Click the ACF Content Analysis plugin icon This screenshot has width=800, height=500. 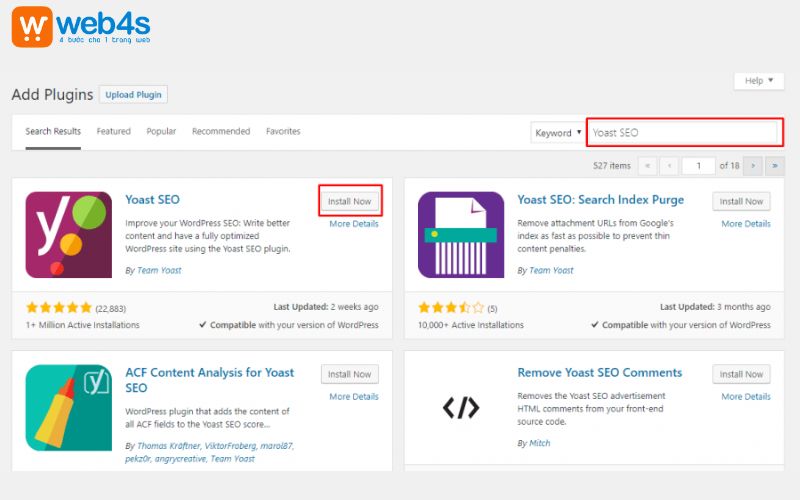[x=69, y=408]
